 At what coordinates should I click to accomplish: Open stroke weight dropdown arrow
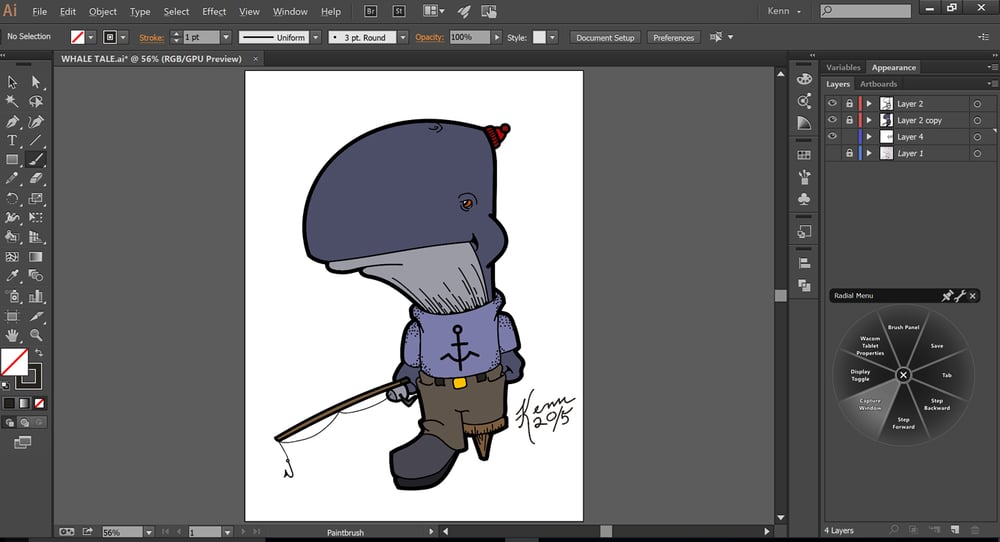[x=226, y=38]
